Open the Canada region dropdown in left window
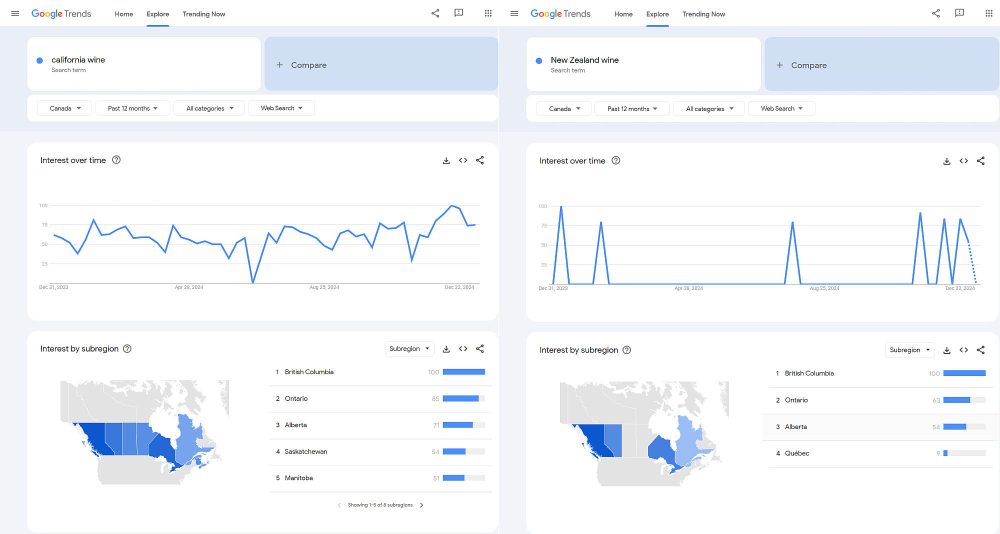 pos(64,108)
